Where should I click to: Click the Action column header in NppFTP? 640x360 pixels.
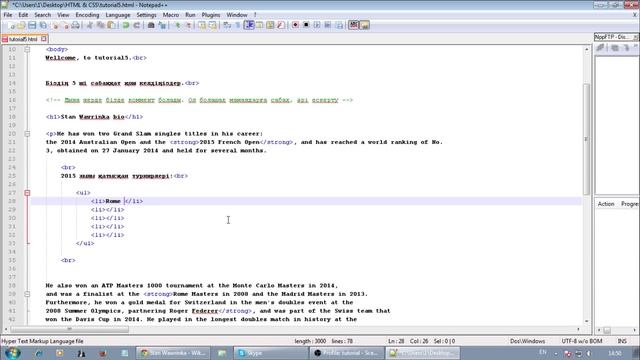[x=606, y=204]
